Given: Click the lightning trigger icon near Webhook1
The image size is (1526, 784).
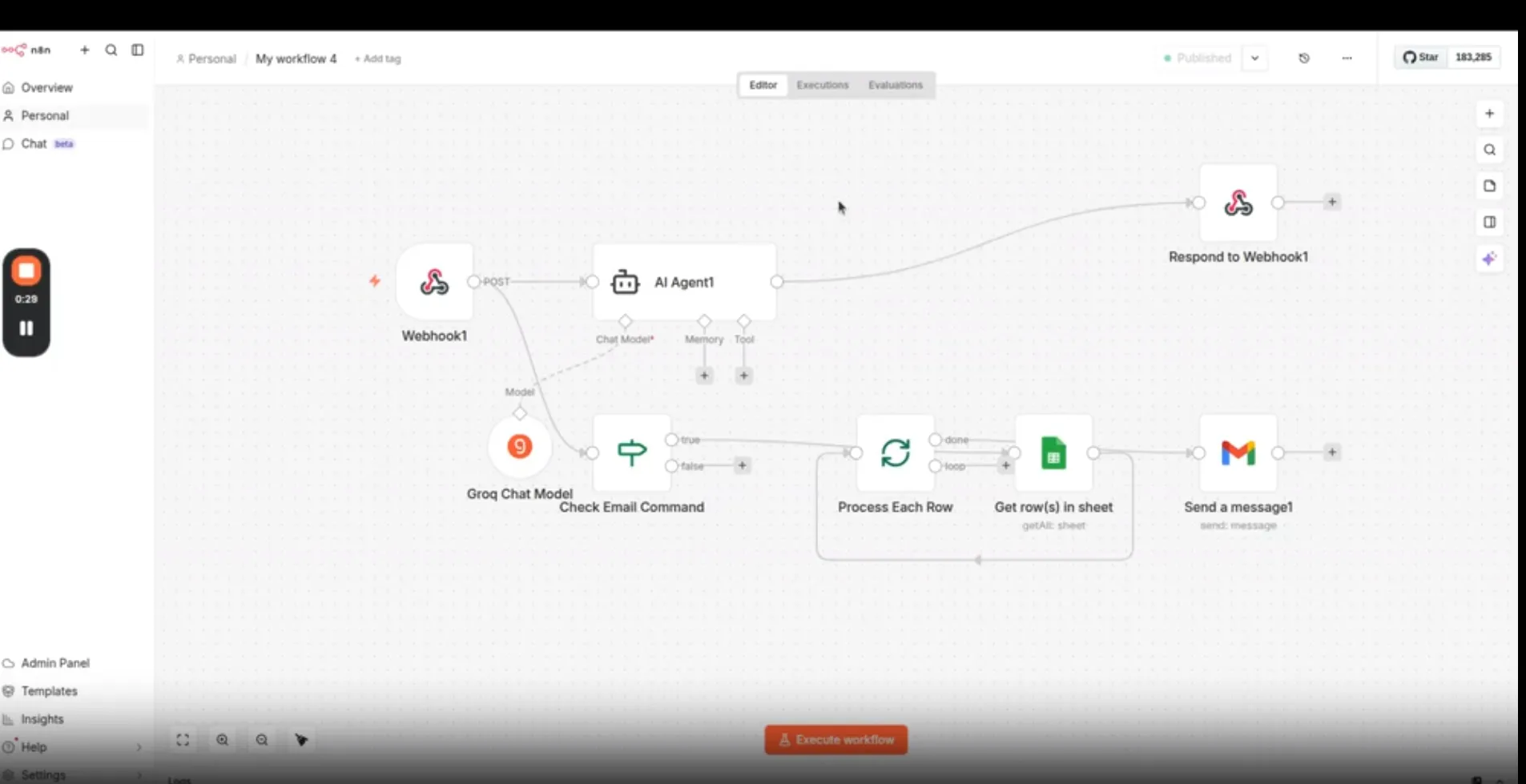Looking at the screenshot, I should [374, 280].
